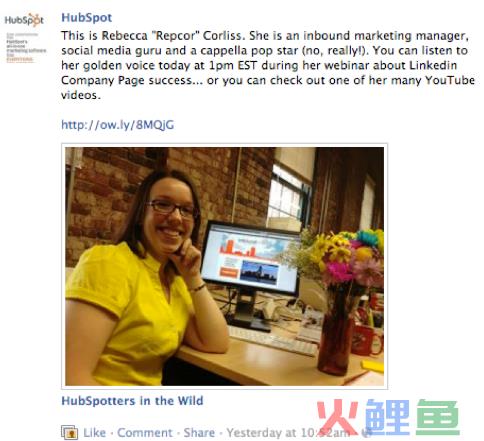Image resolution: width=484 pixels, height=441 pixels.
Task: Open the HubSpotters in the Wild album
Action: tap(132, 400)
